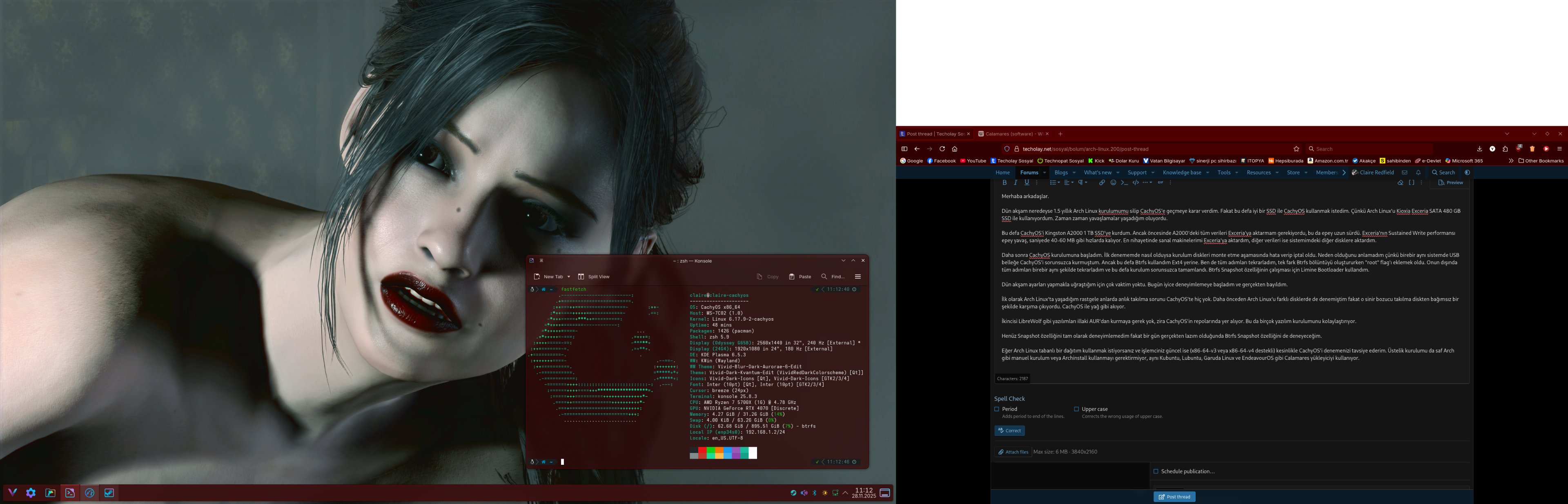The image size is (1568, 504).
Task: Open Claire Redfield account menu
Action: click(x=1373, y=173)
